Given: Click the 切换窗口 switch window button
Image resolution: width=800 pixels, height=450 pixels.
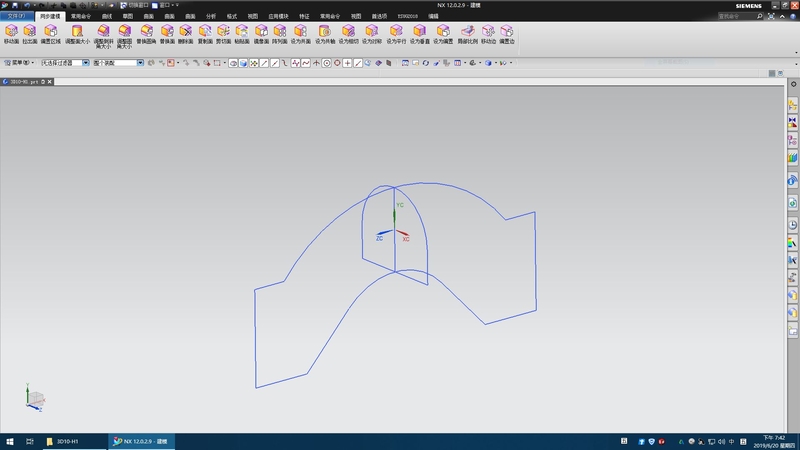Looking at the screenshot, I should coord(131,5).
